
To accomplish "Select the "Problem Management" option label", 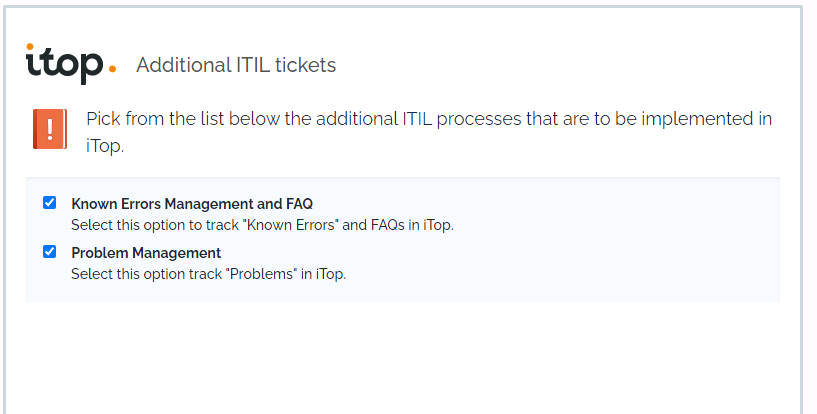I will pos(146,253).
